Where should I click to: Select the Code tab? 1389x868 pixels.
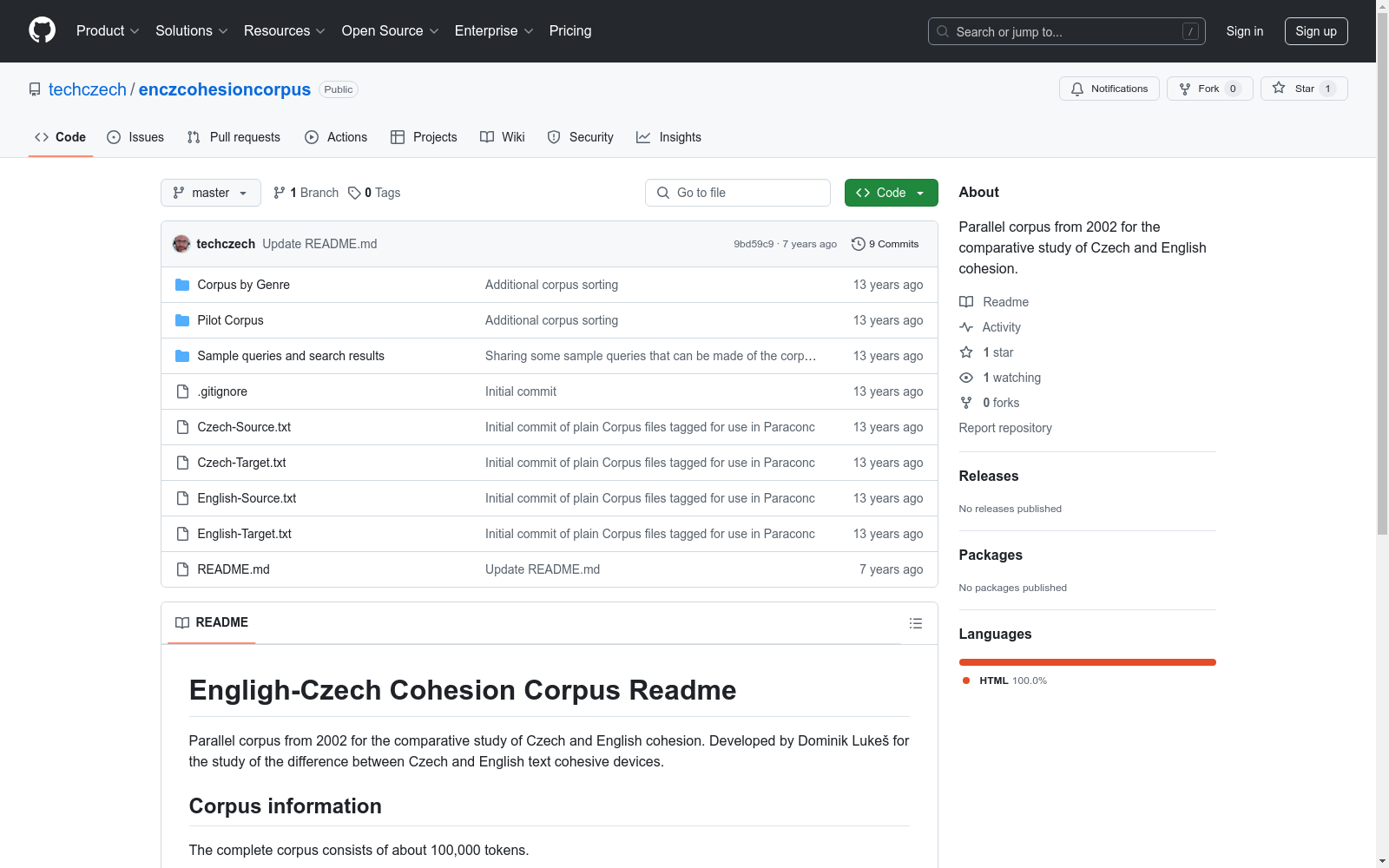(61, 137)
